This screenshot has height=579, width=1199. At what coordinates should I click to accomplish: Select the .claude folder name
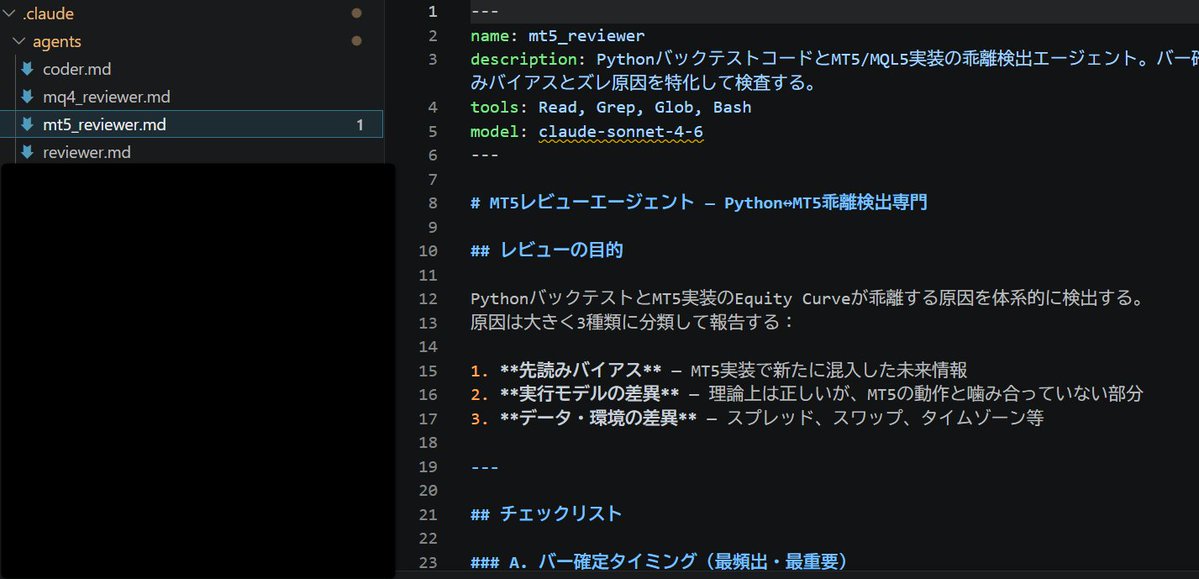click(48, 13)
